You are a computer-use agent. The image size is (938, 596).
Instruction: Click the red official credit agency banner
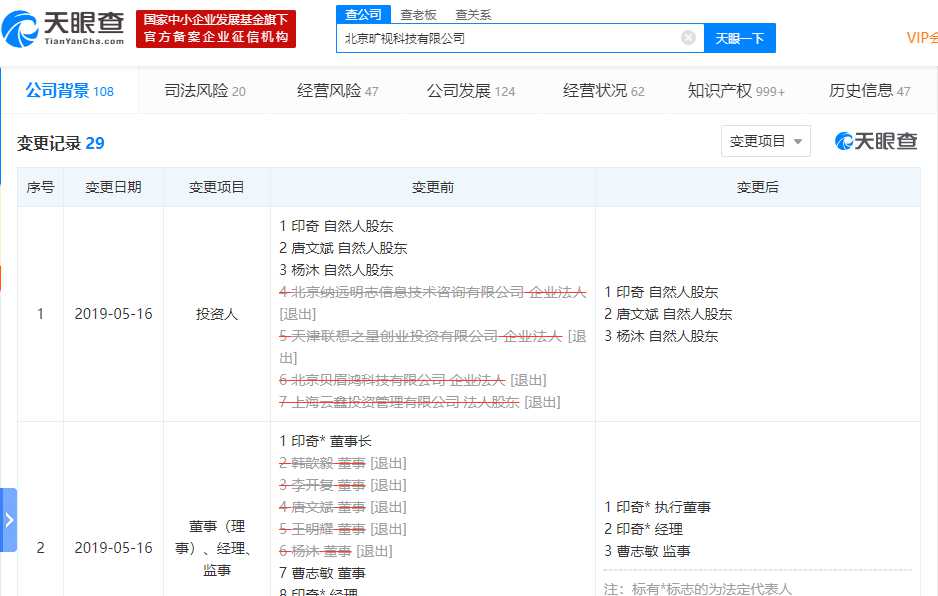216,28
